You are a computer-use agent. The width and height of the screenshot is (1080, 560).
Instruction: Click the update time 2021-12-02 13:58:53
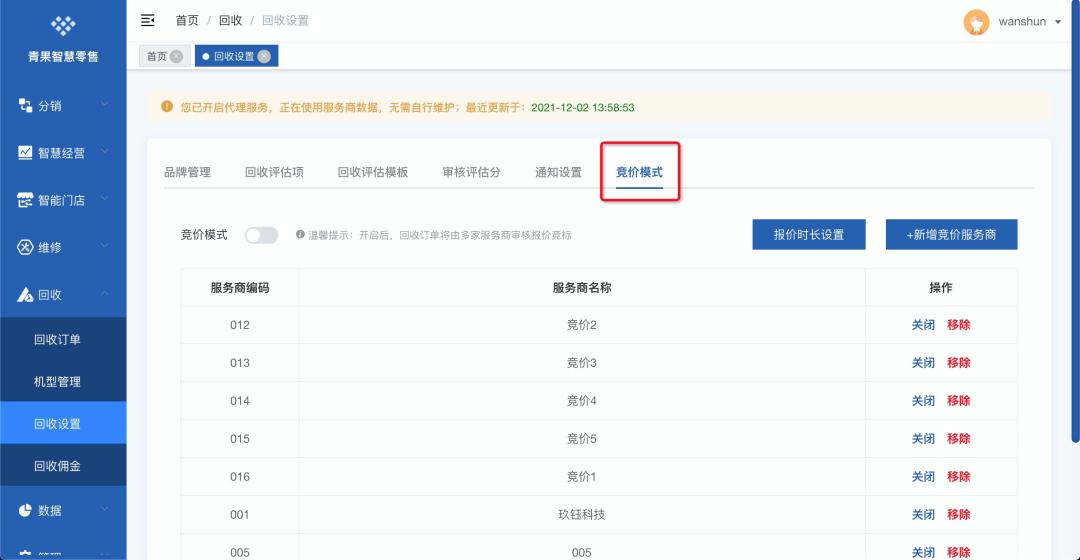click(583, 107)
